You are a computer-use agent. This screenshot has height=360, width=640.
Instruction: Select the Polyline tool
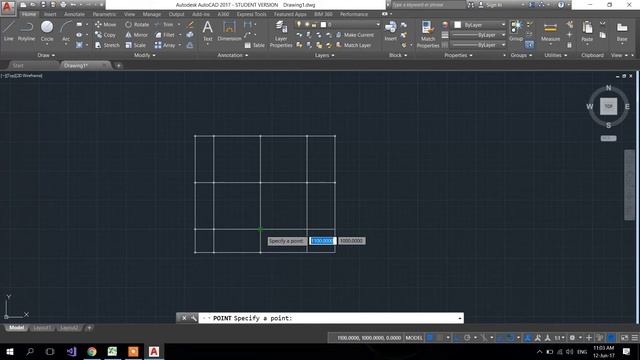click(26, 31)
